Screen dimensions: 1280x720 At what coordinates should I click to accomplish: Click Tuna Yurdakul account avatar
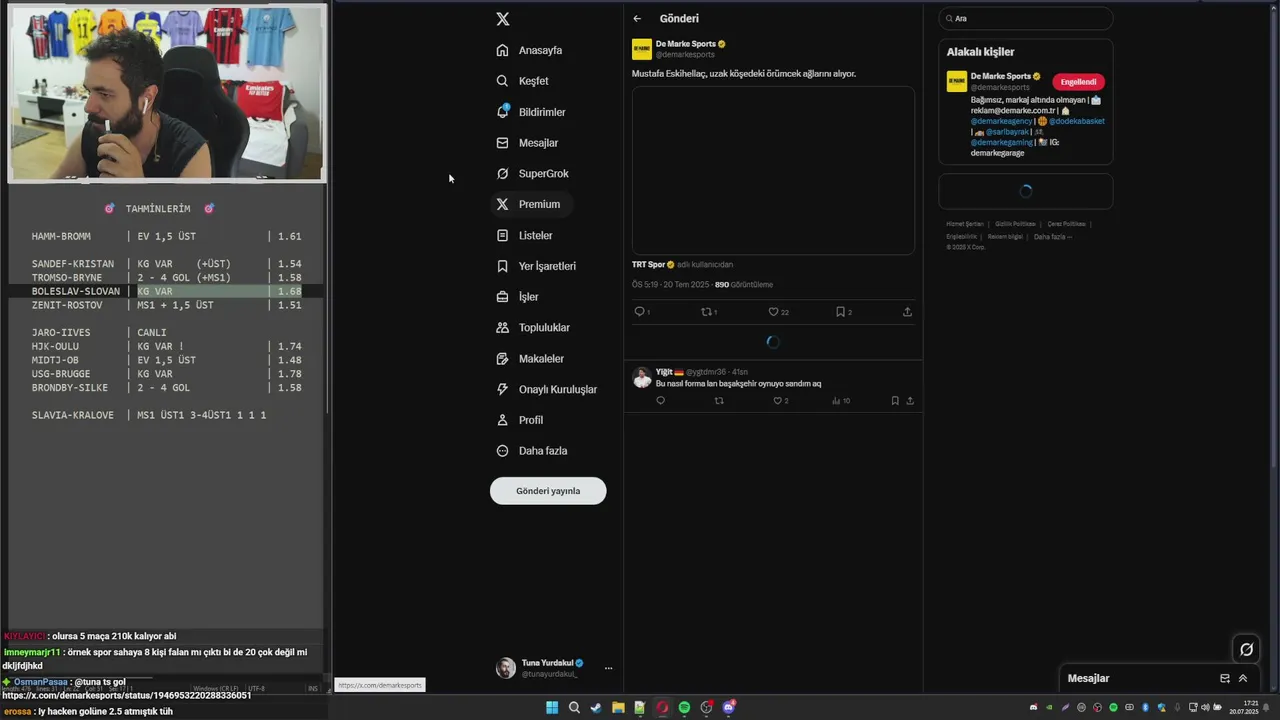coord(506,668)
